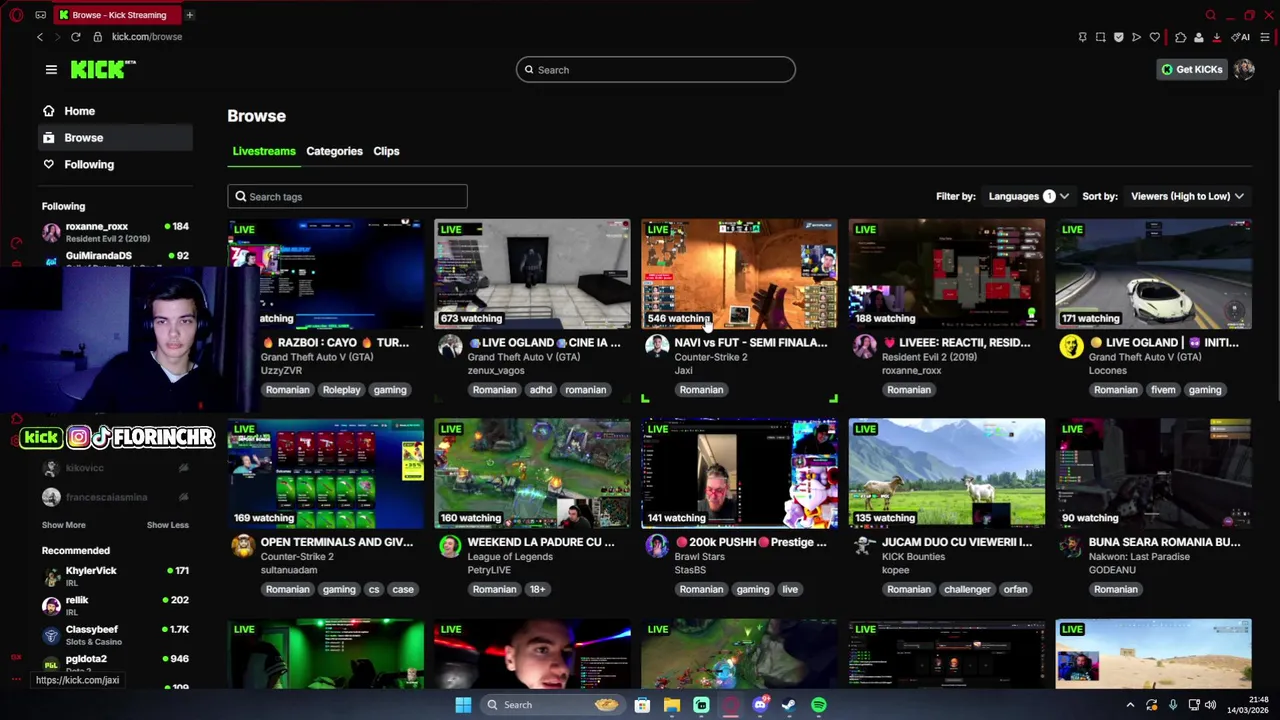Open Classybeef in Recommended list
The height and width of the screenshot is (720, 1280).
click(116, 635)
